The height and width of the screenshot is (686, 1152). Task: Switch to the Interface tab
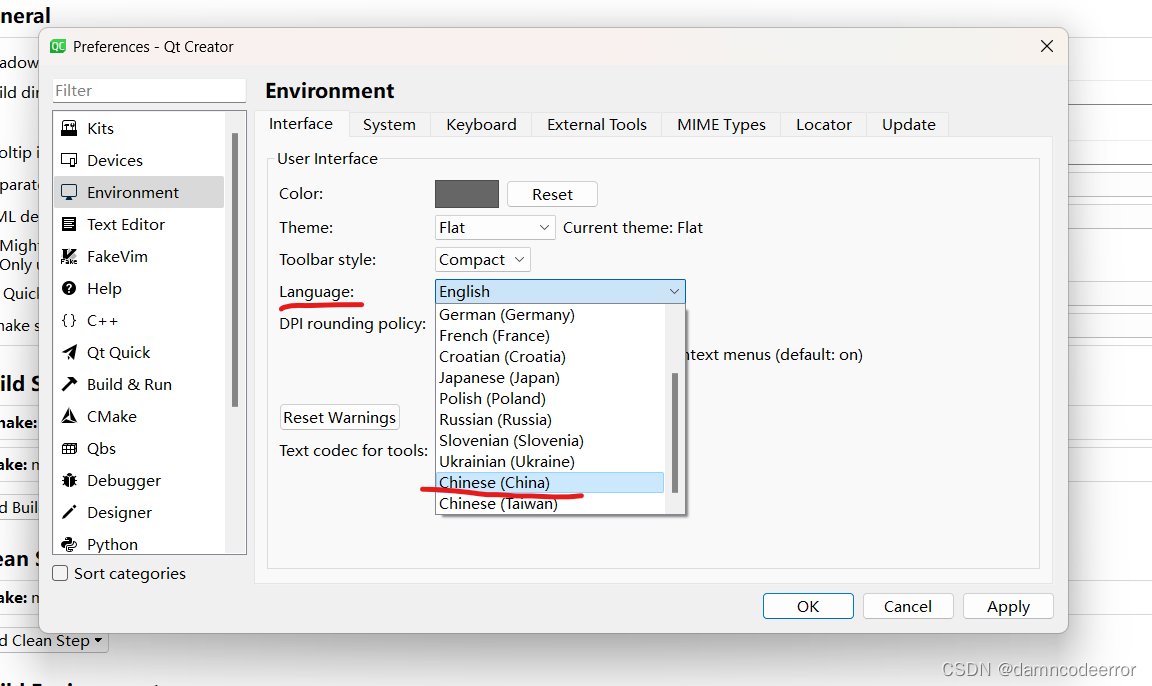(300, 123)
